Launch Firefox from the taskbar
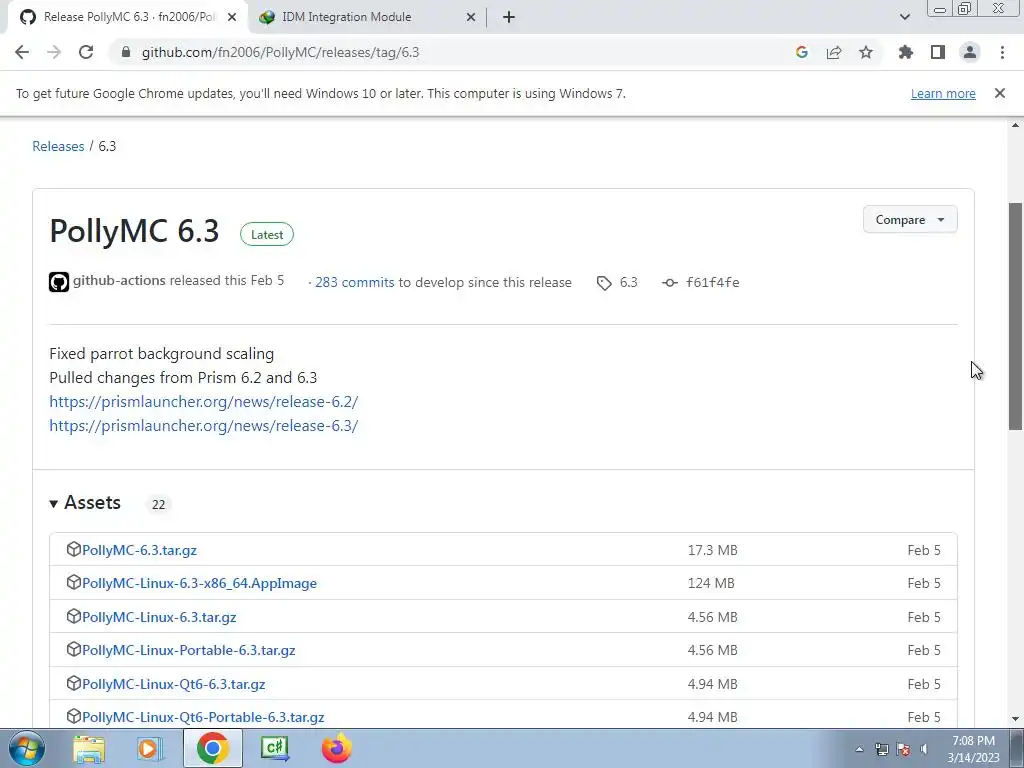The width and height of the screenshot is (1024, 768). click(336, 748)
